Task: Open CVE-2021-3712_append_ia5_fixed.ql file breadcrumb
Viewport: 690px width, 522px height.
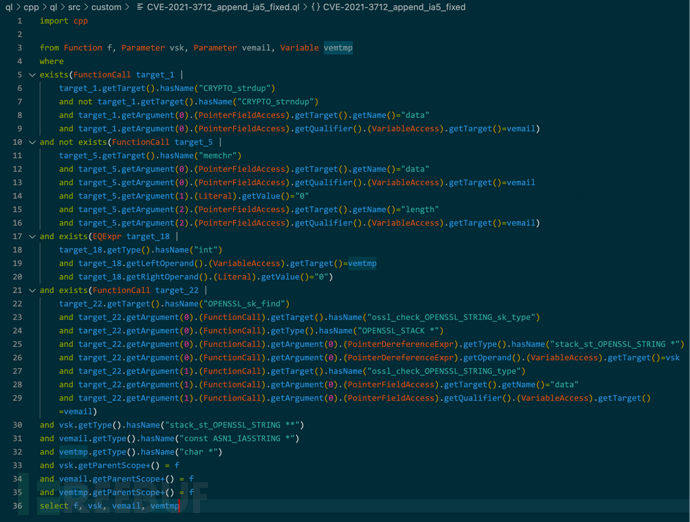Action: pyautogui.click(x=223, y=7)
